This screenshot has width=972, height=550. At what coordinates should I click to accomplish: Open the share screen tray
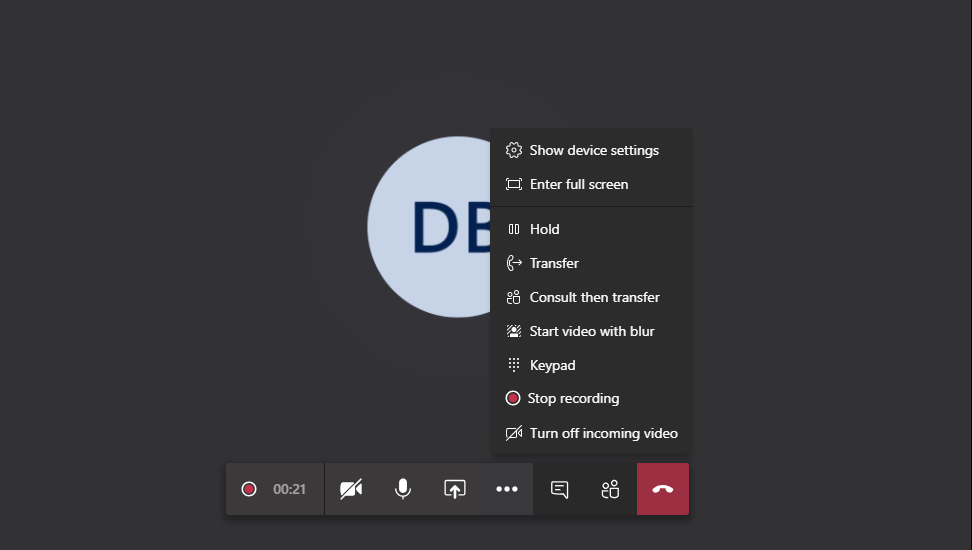pyautogui.click(x=454, y=489)
